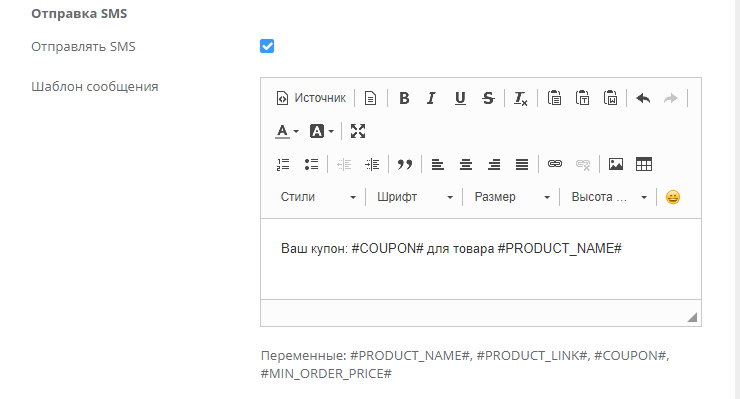Viewport: 740px width, 399px height.
Task: Click the Отправка SMS heading
Action: point(79,14)
